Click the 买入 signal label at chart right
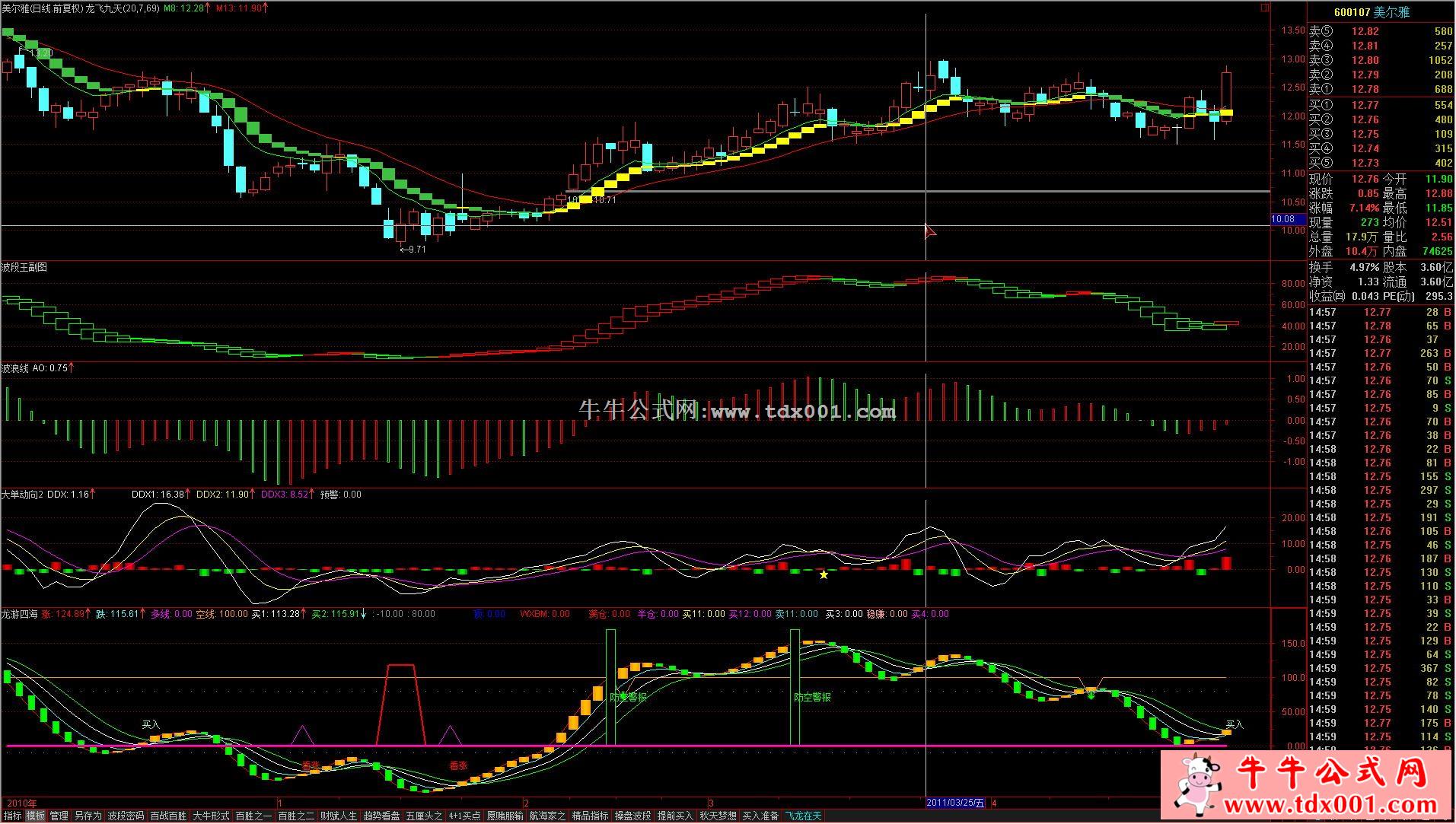 1233,724
